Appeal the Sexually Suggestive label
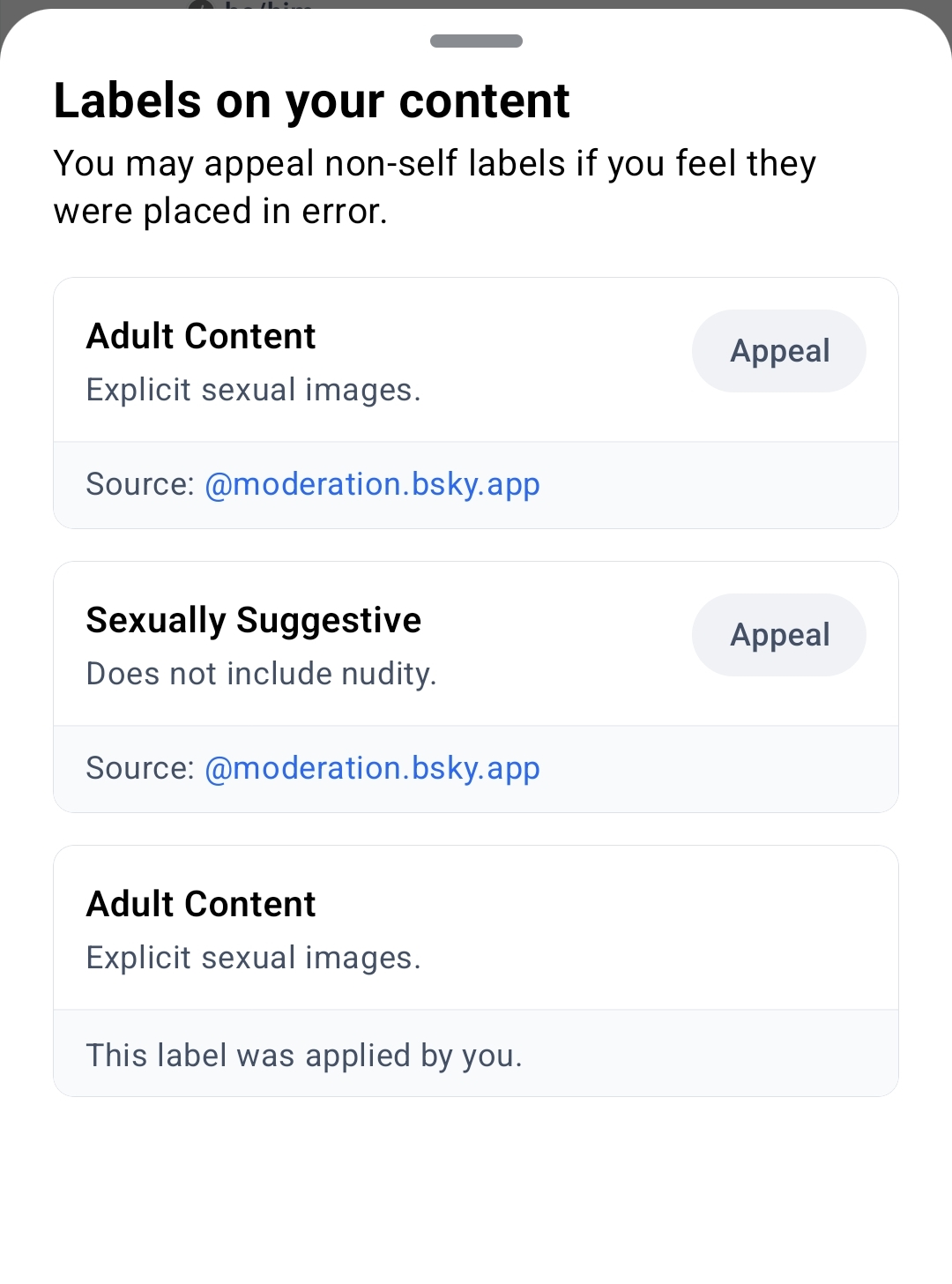 [x=778, y=635]
